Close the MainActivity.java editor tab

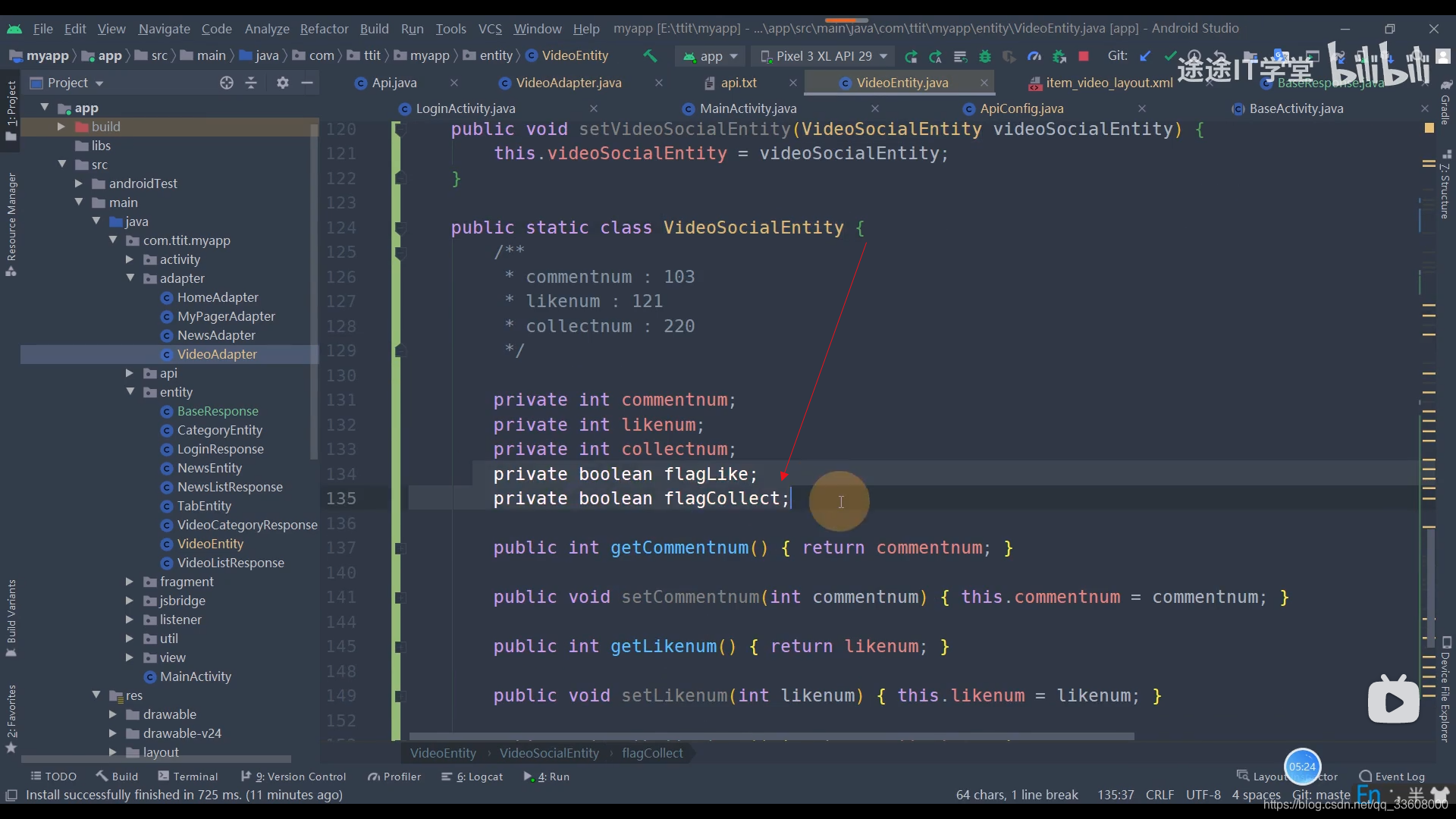click(875, 108)
